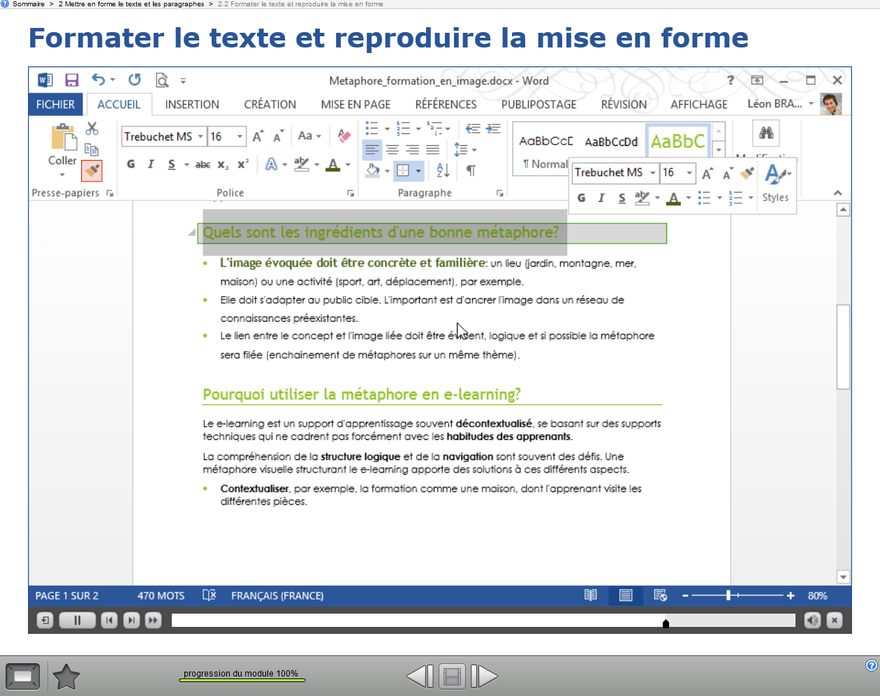Expand the borders dropdown arrow

(418, 171)
